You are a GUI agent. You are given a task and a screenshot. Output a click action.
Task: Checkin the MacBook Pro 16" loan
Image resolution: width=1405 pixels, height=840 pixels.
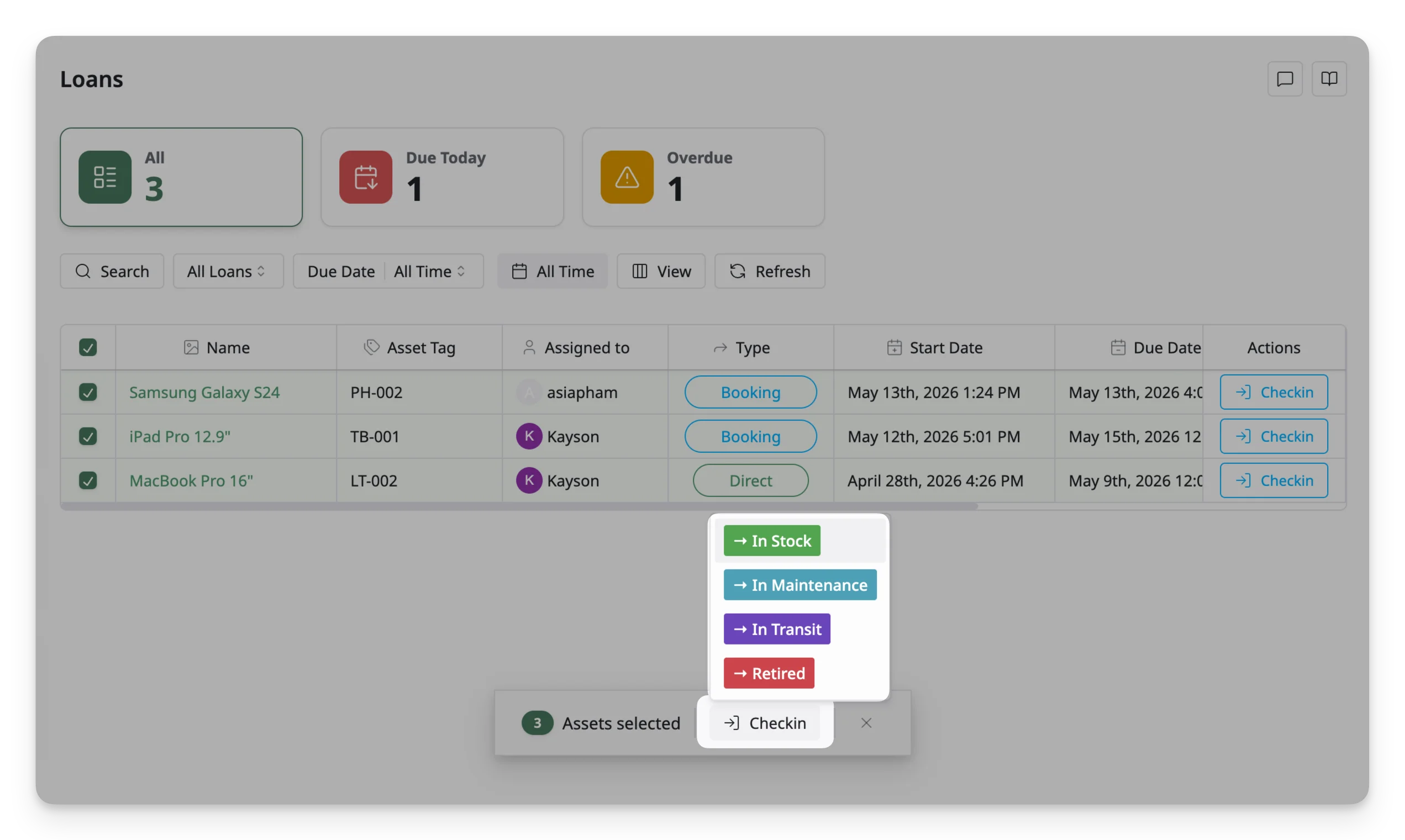[1273, 480]
